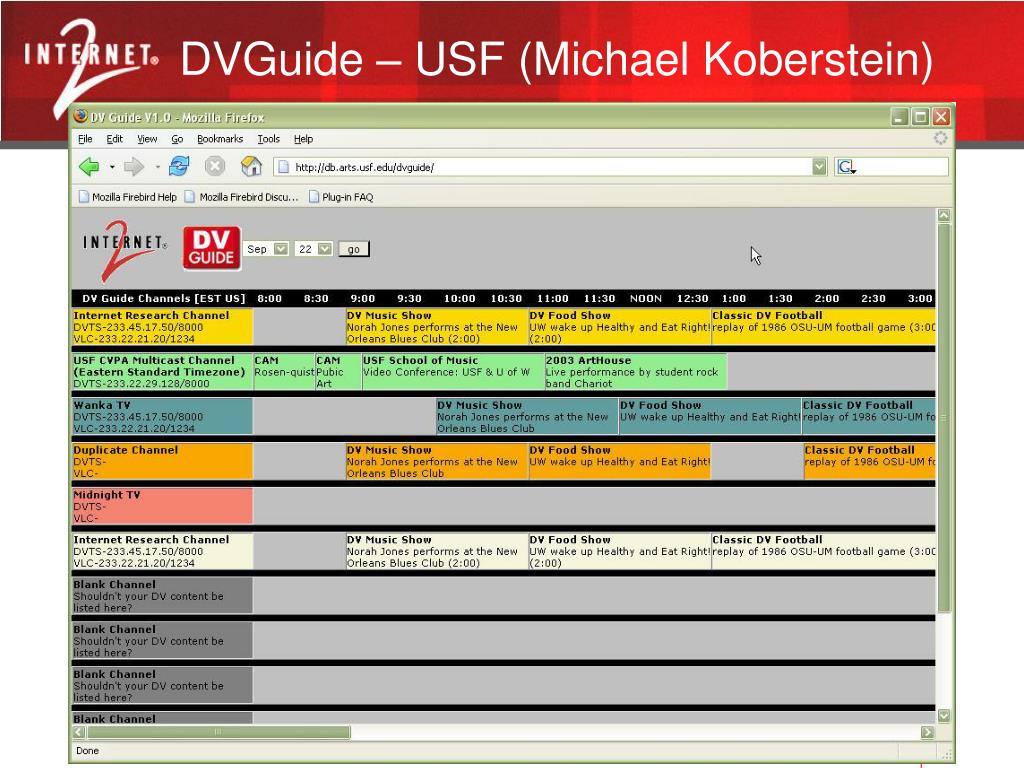Open the Tools menu
The image size is (1024, 768).
tap(268, 138)
